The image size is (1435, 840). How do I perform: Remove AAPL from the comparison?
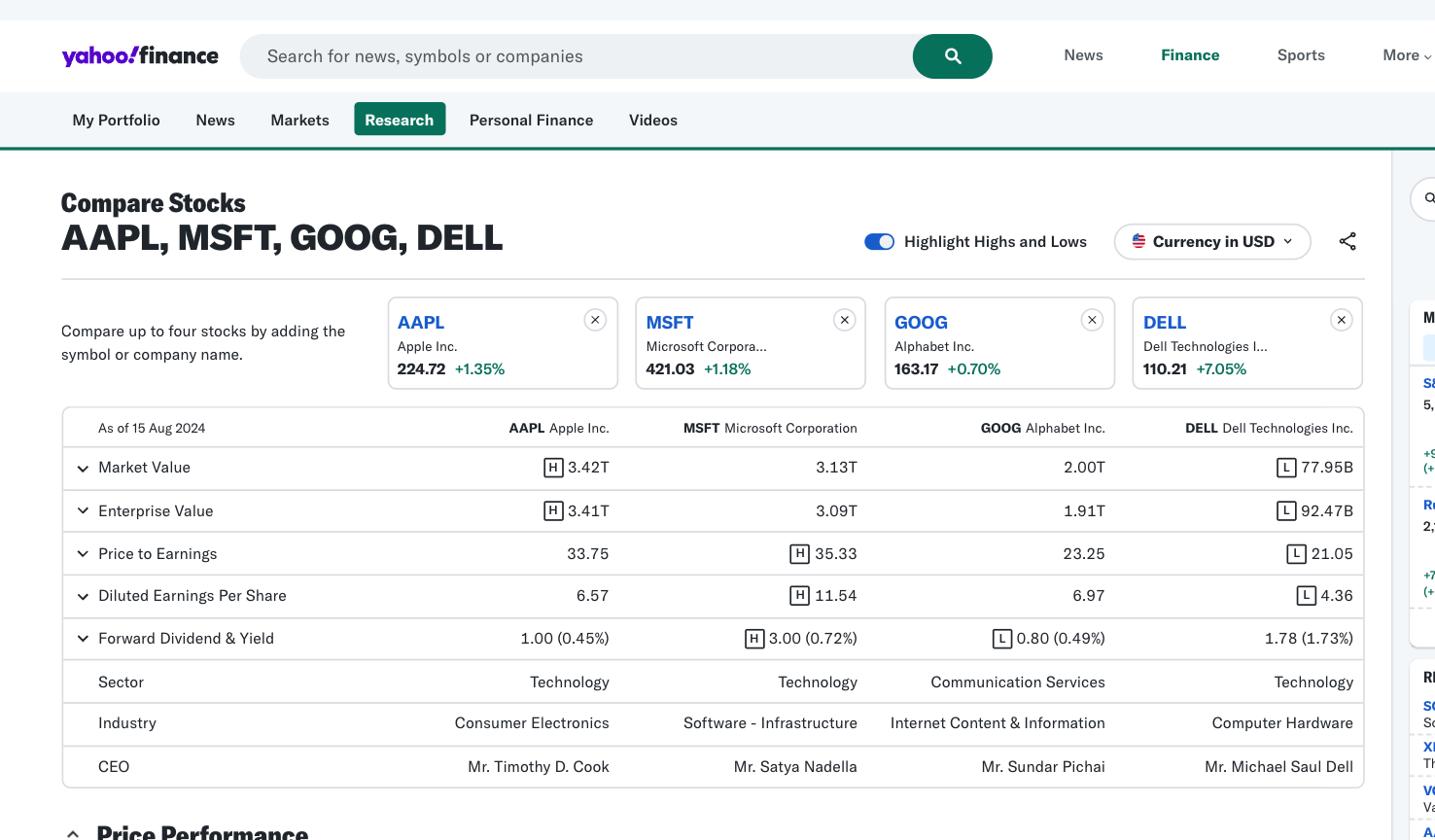(x=595, y=320)
